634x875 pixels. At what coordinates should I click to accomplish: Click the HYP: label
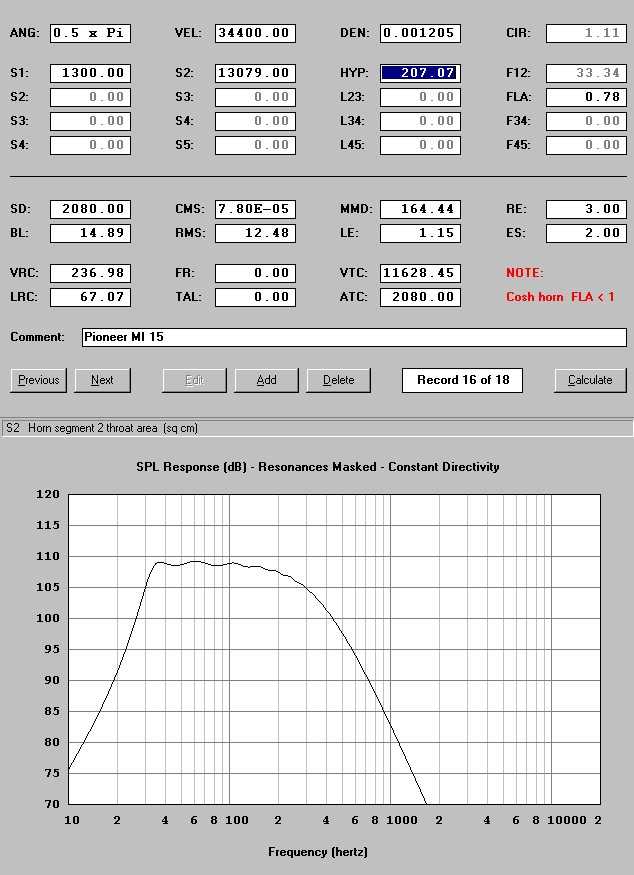[x=354, y=73]
